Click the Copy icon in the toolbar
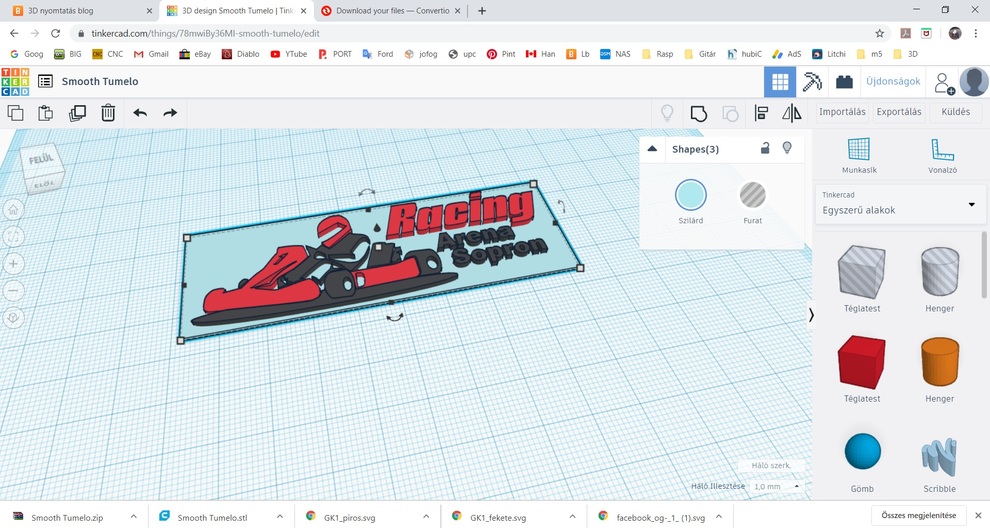Viewport: 990px width, 531px height. 15,113
